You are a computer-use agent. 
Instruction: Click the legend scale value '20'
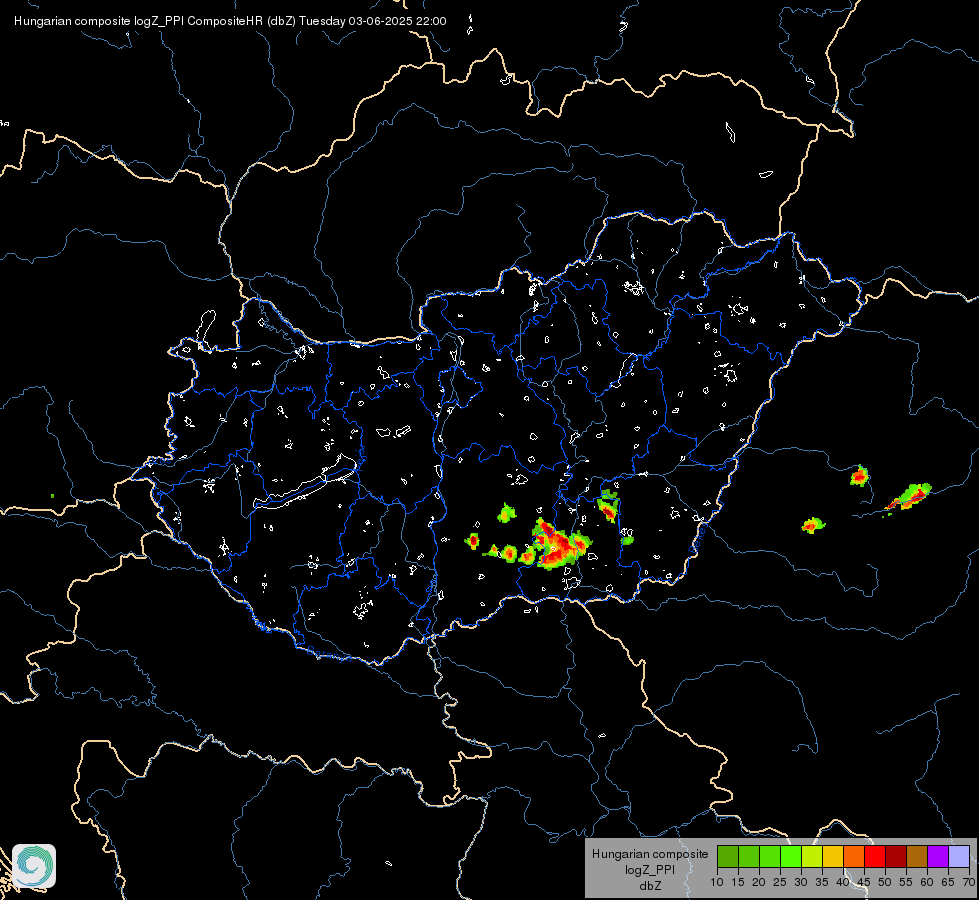tap(759, 883)
